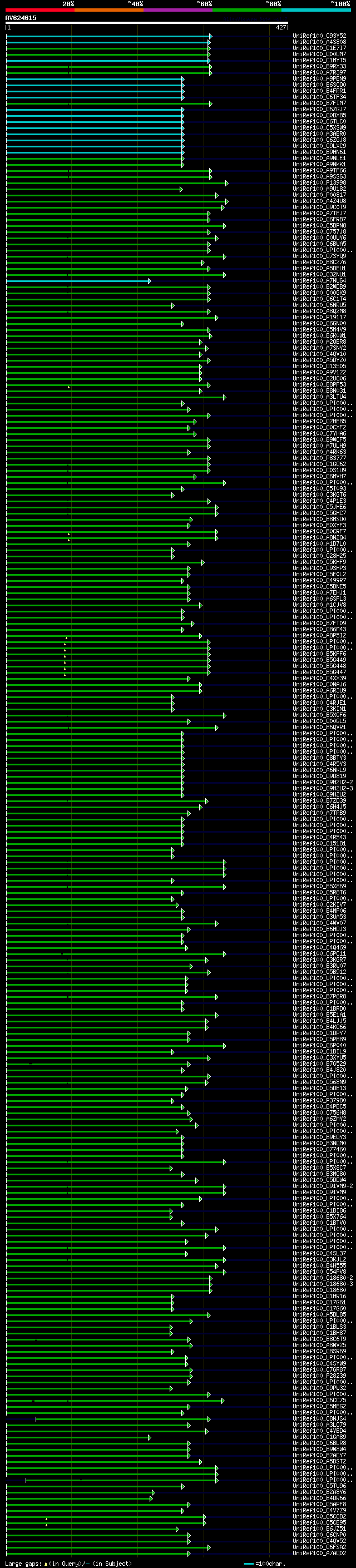Open hit UniRef100_B4FRR1
Screen dimensions: 356x1568
pos(319,91)
